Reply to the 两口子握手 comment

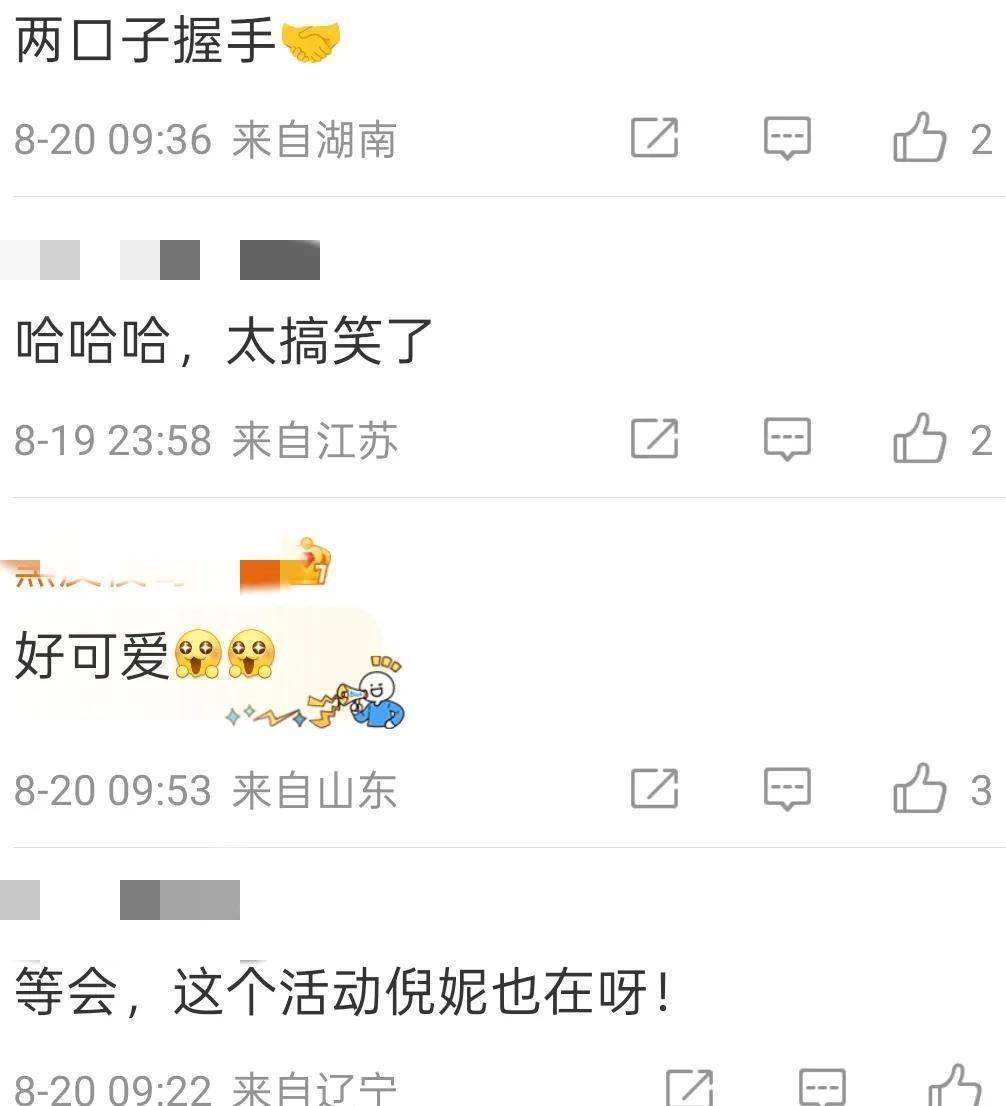coord(787,138)
